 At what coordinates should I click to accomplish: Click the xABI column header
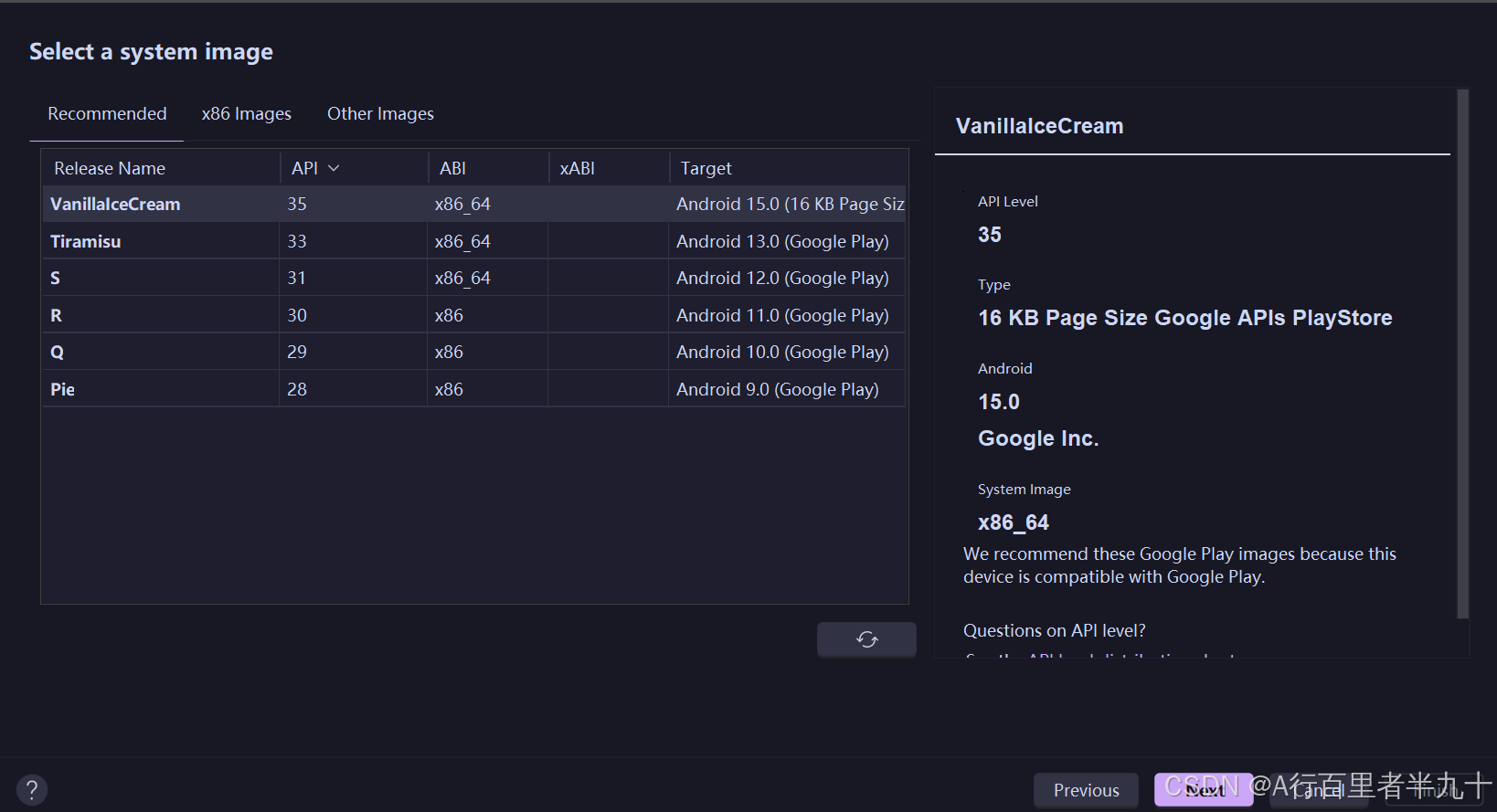[x=609, y=168]
